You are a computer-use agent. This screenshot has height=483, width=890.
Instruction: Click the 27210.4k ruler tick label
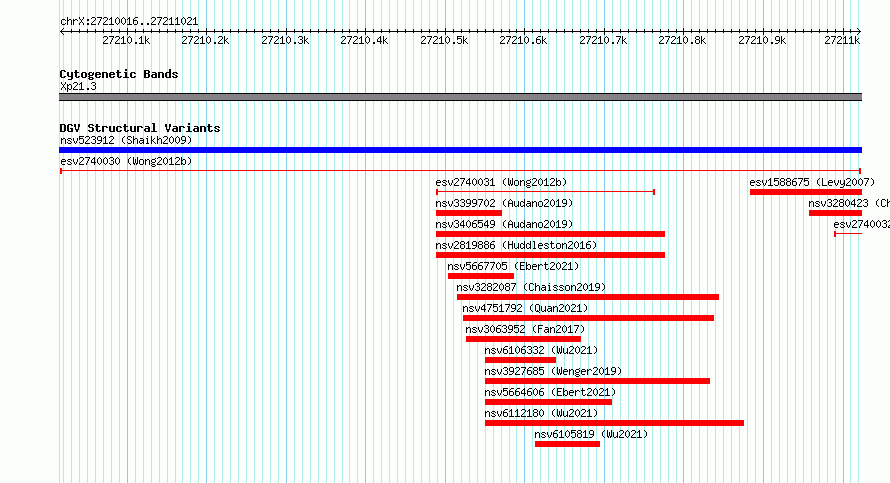364,40
